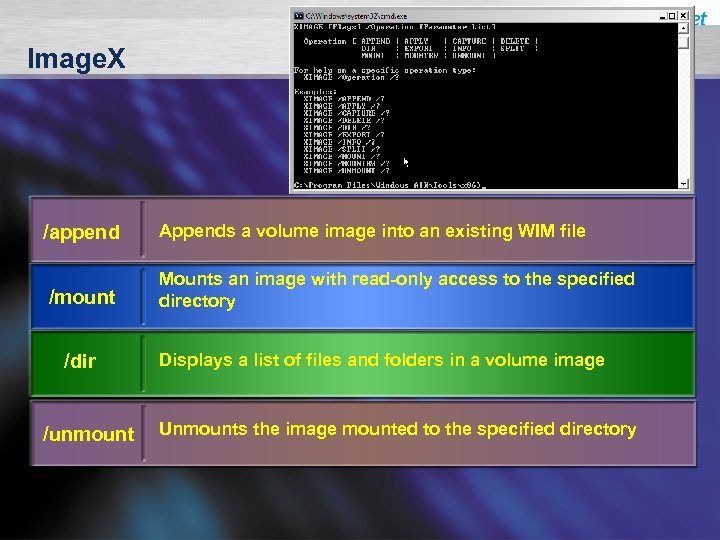Click the ImageX slide title
Screen dimensions: 720x540
pyautogui.click(x=76, y=58)
